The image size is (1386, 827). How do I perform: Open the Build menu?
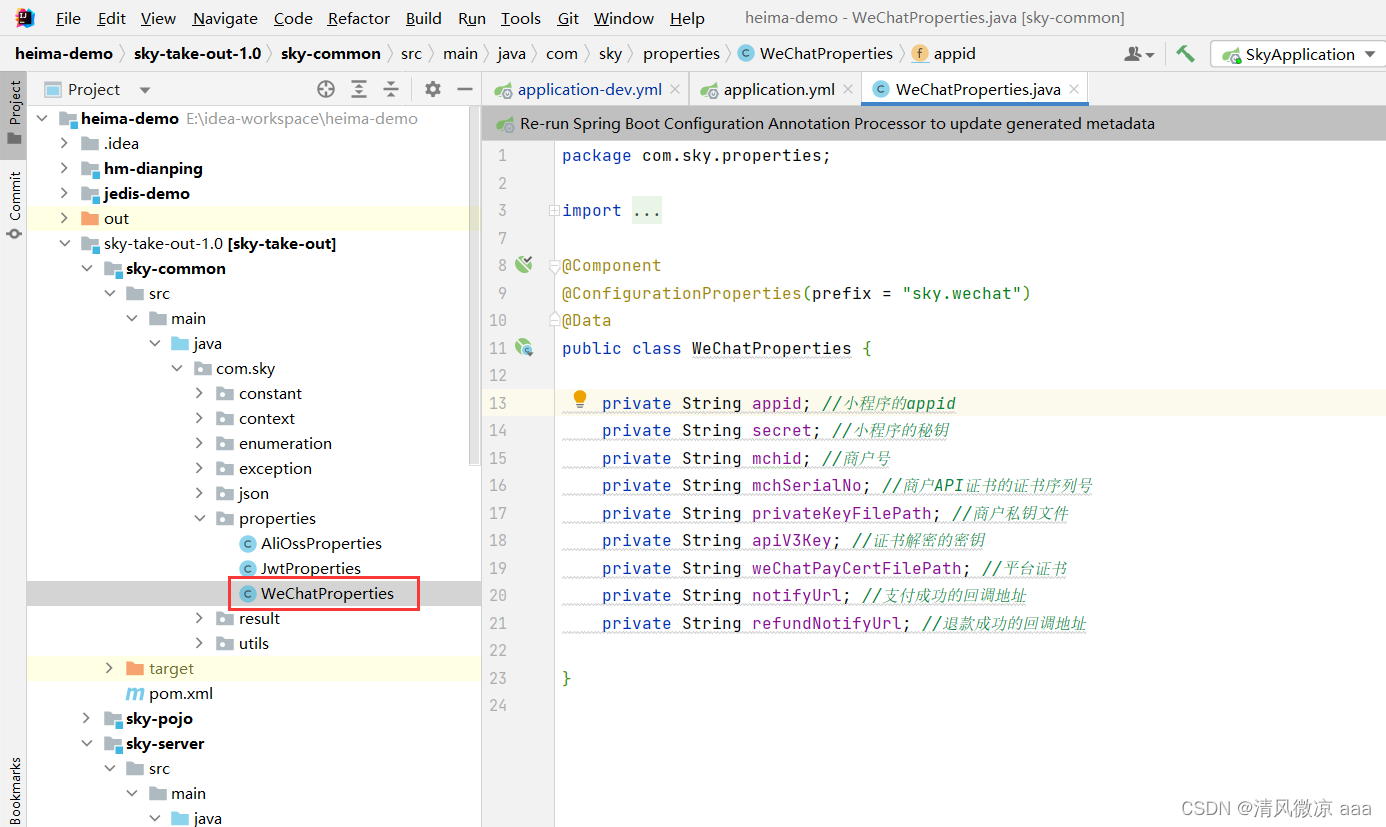[424, 18]
